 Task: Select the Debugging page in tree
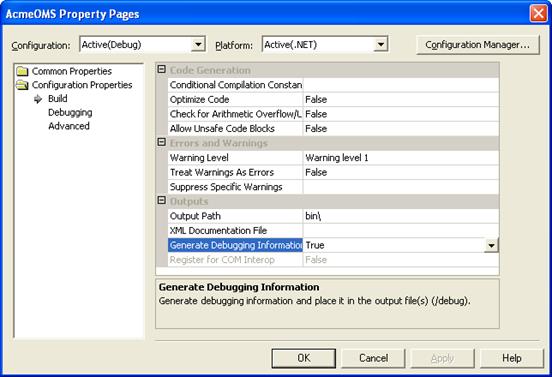(x=70, y=113)
